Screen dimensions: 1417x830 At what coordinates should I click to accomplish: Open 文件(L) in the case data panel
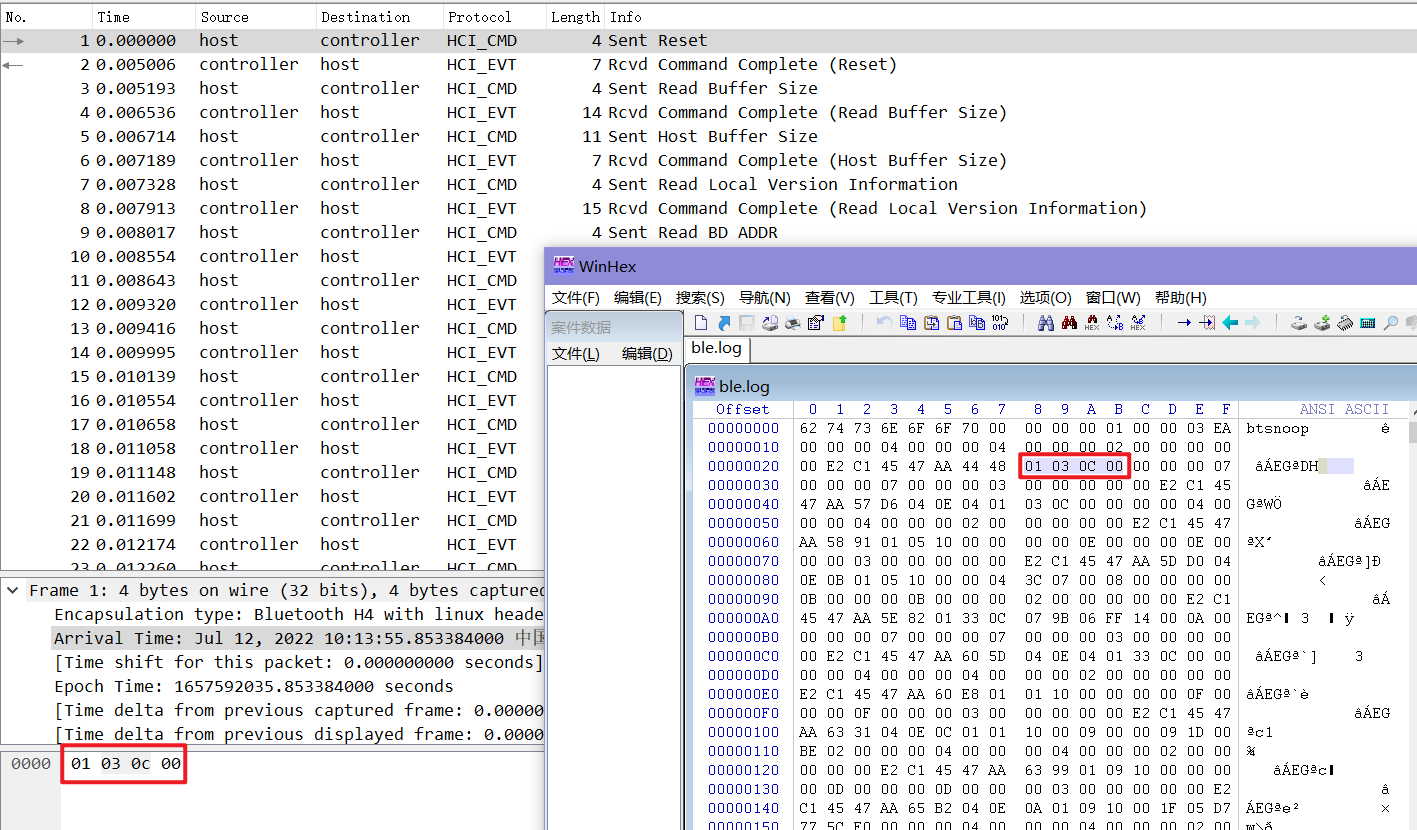point(576,354)
